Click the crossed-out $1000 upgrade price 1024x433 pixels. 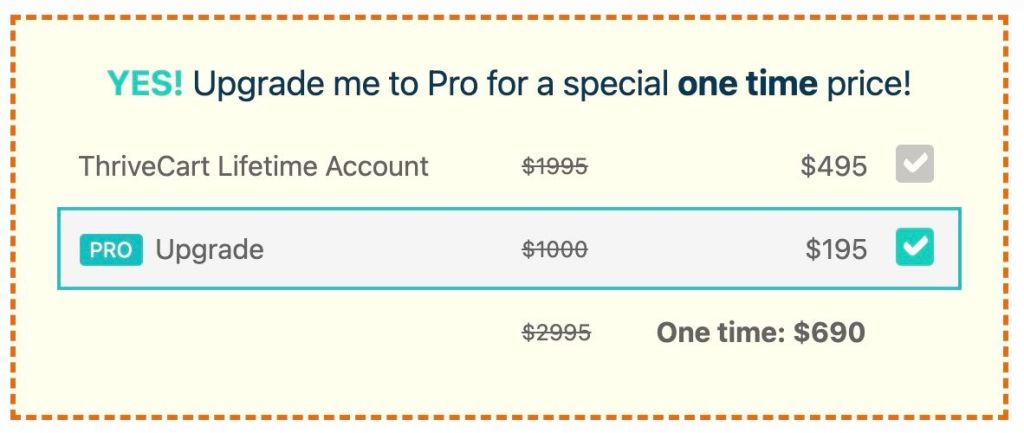(x=555, y=250)
